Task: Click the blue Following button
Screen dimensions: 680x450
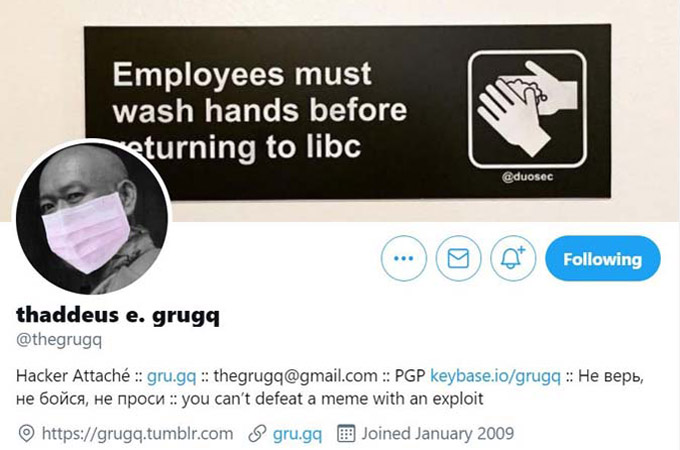Action: [x=603, y=259]
